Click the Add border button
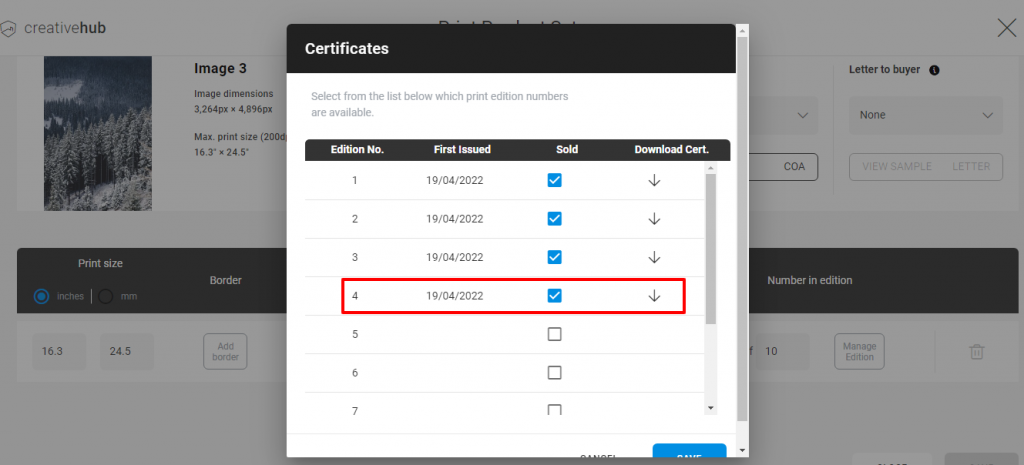This screenshot has height=465, width=1024. (x=225, y=351)
